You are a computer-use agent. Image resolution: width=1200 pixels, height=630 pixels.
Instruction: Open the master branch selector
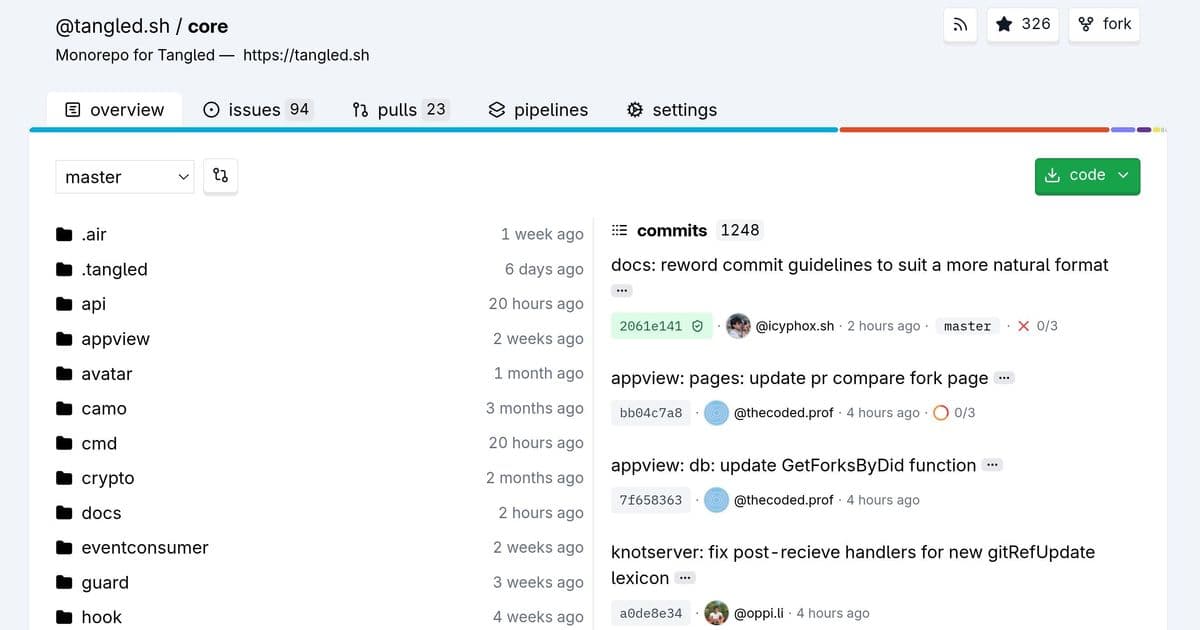pyautogui.click(x=124, y=176)
